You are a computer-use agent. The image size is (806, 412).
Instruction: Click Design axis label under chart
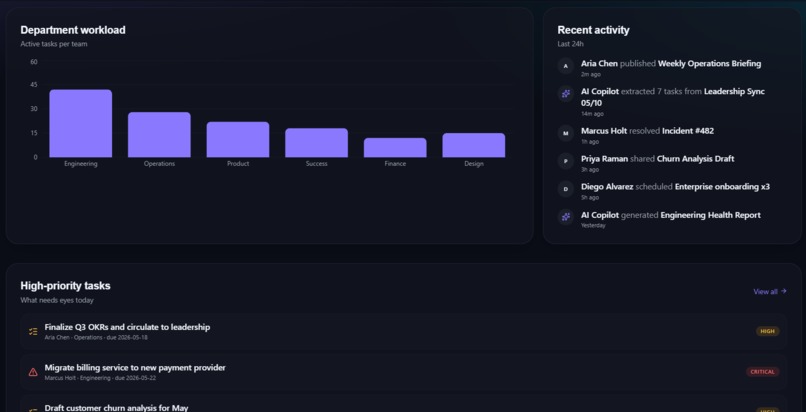tap(474, 164)
